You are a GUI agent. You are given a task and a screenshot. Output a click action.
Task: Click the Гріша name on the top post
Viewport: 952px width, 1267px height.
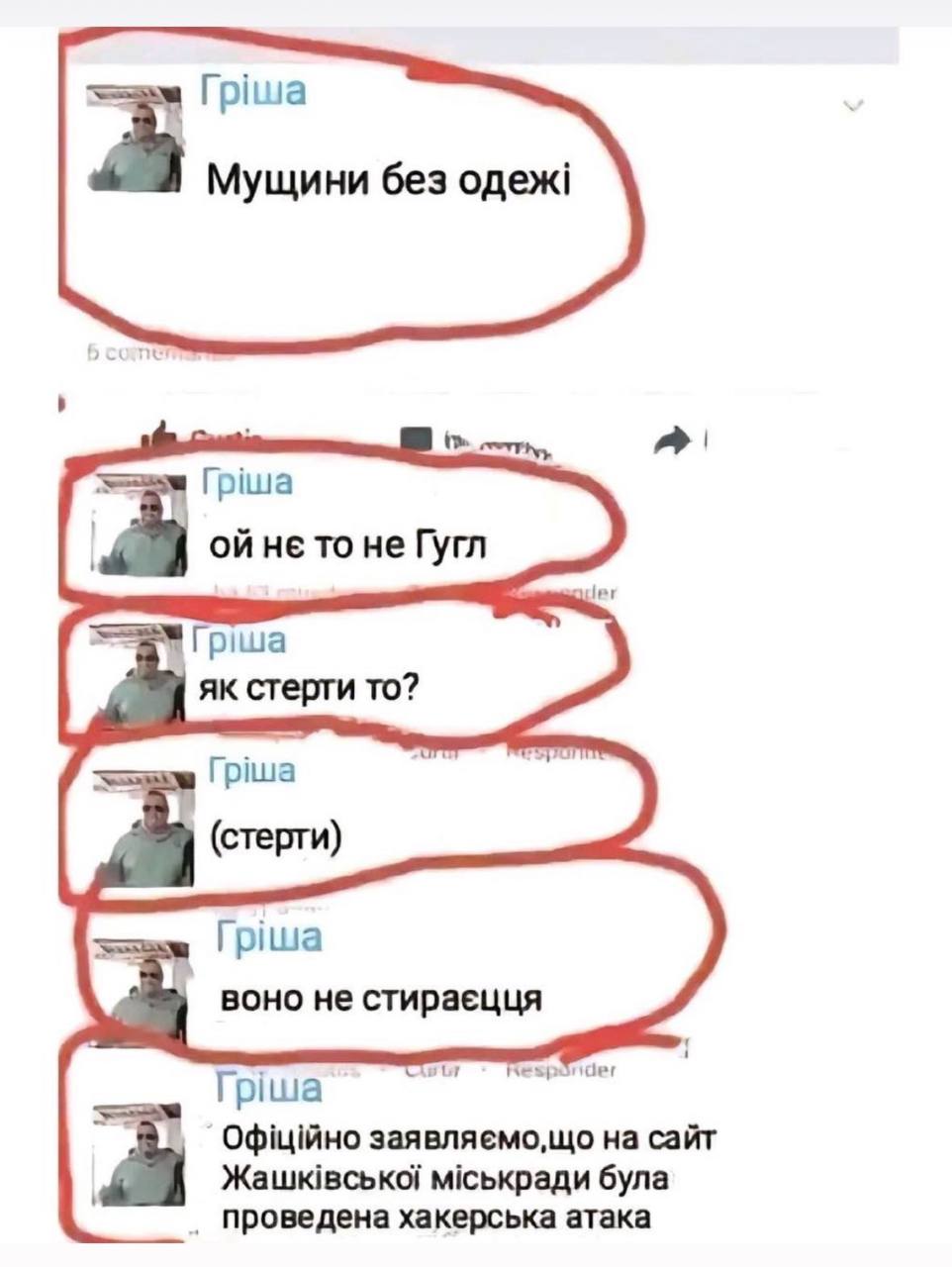point(253,91)
